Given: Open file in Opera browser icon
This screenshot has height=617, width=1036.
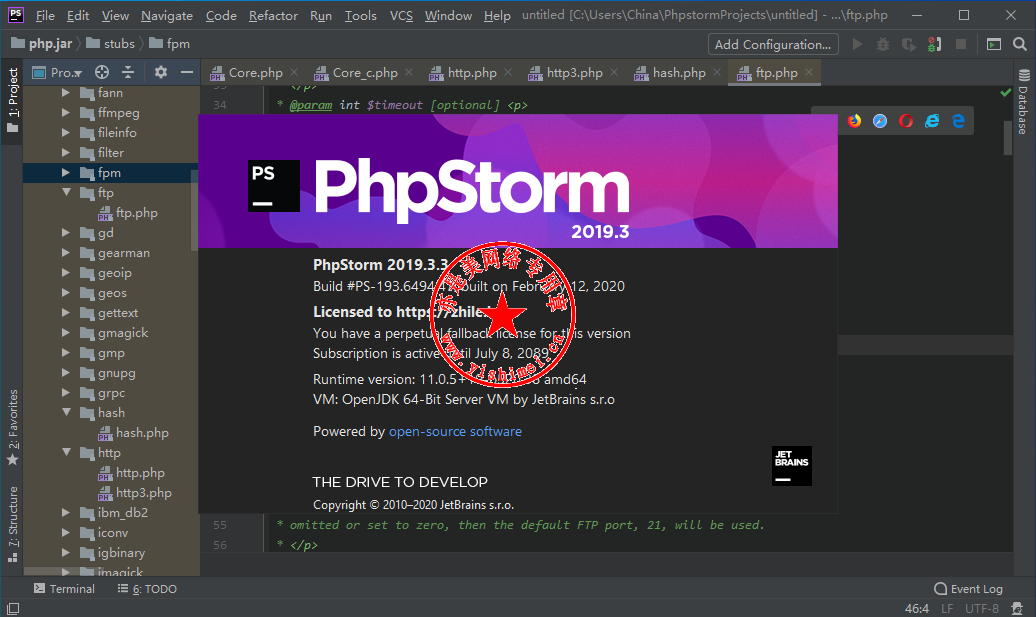Looking at the screenshot, I should (906, 121).
